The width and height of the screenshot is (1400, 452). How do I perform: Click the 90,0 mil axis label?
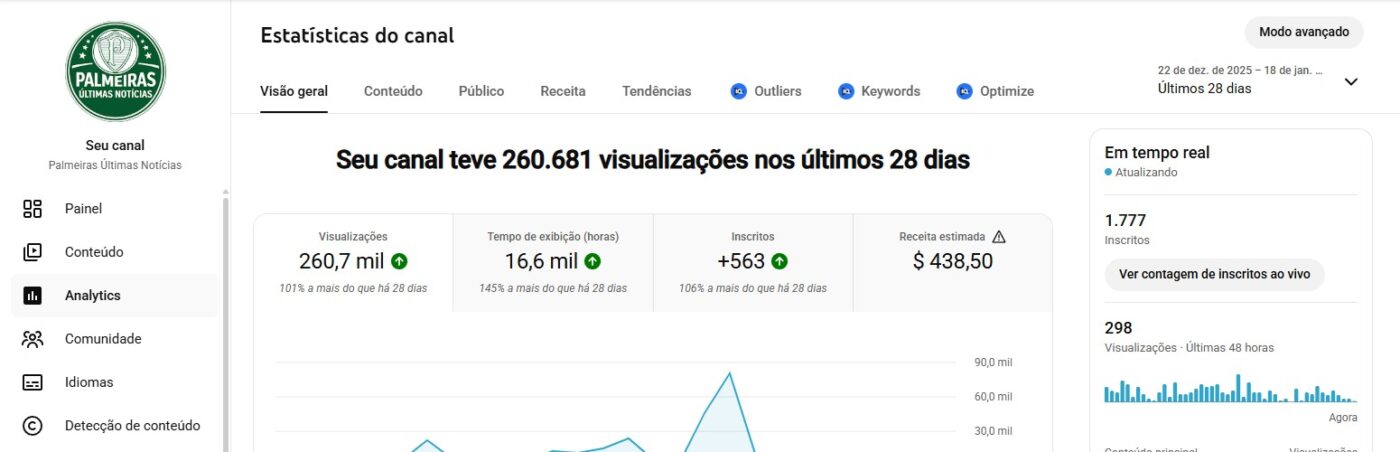pos(994,363)
